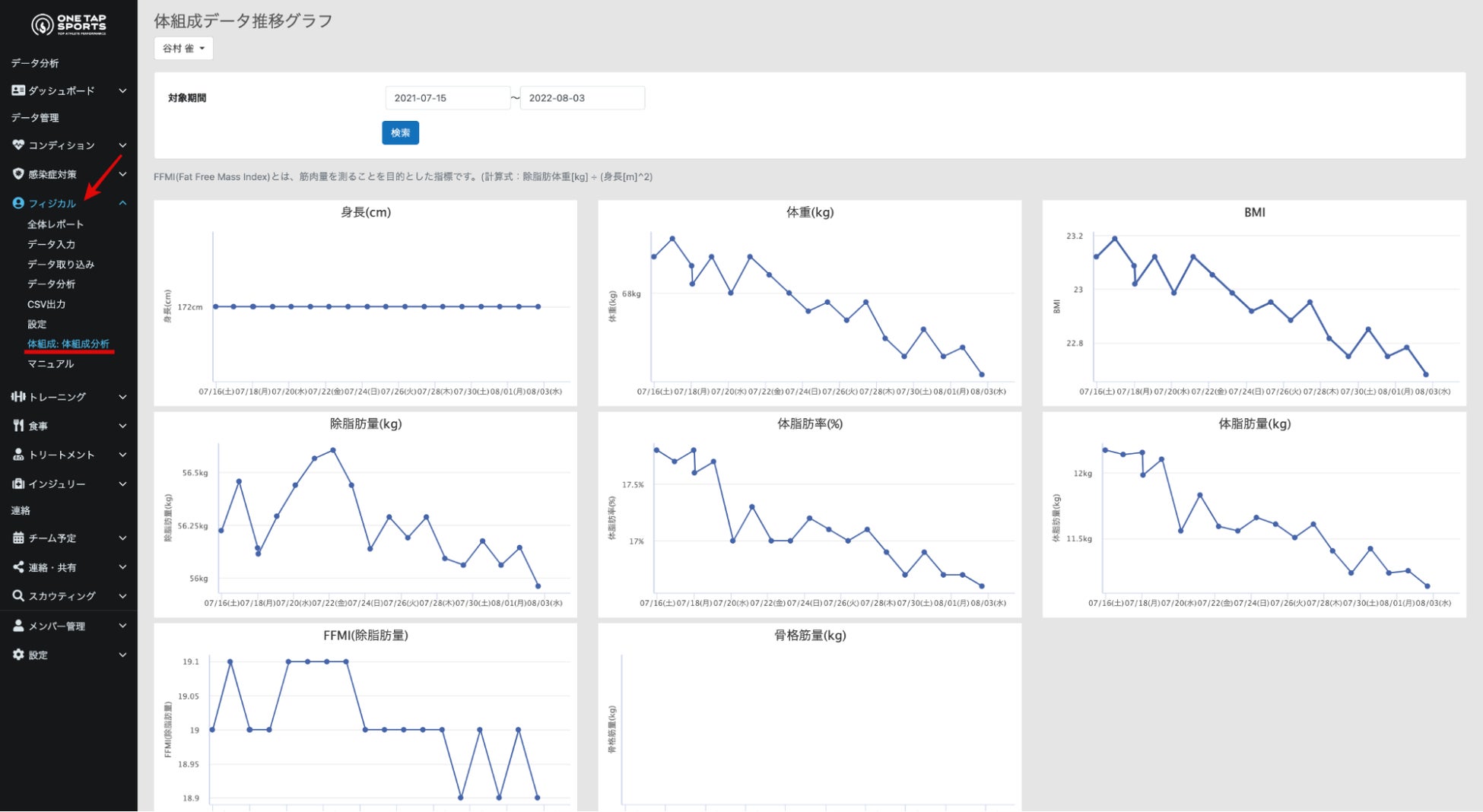Expand the トリートメント section chevron
The image size is (1483, 812).
click(122, 455)
